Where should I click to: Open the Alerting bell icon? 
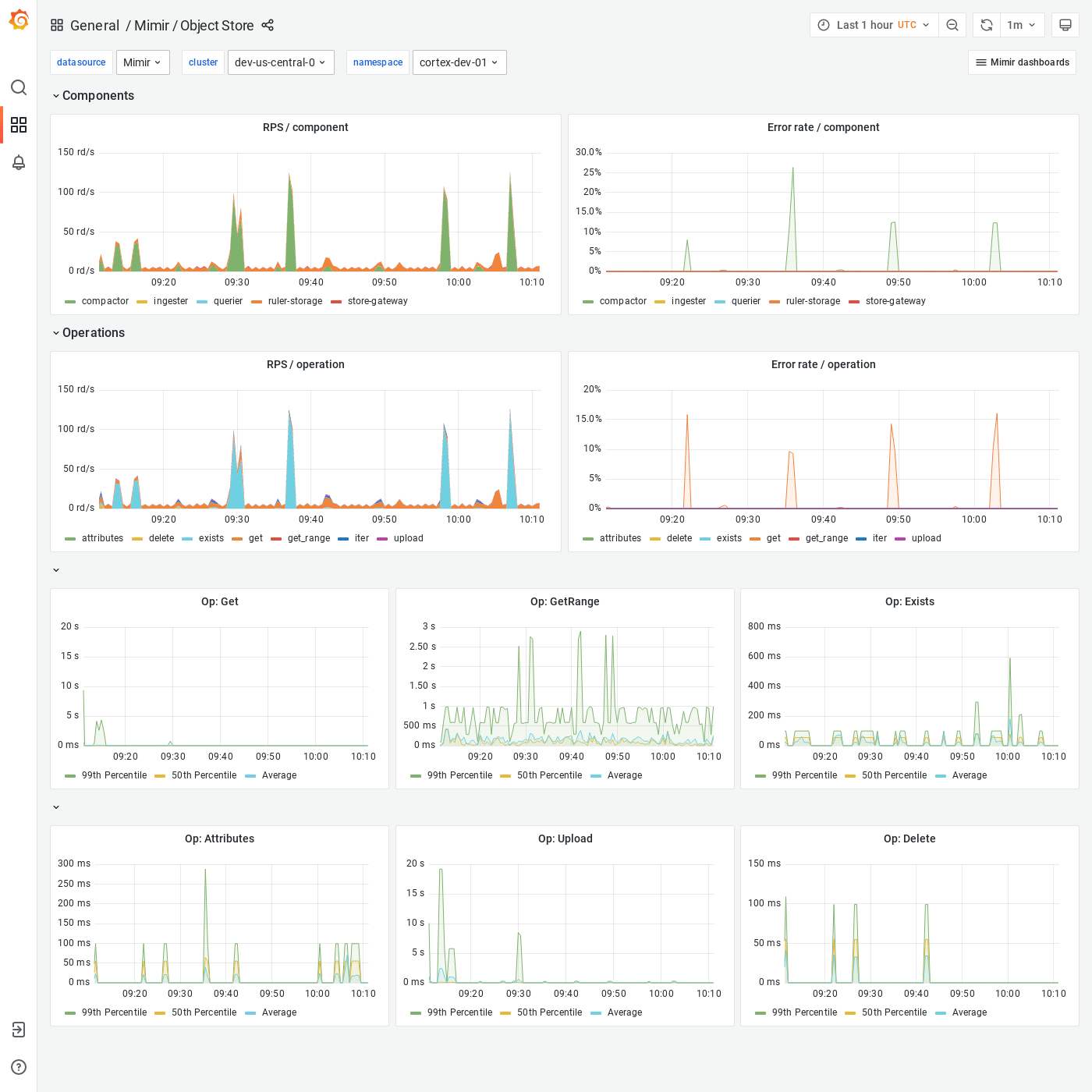point(19,162)
